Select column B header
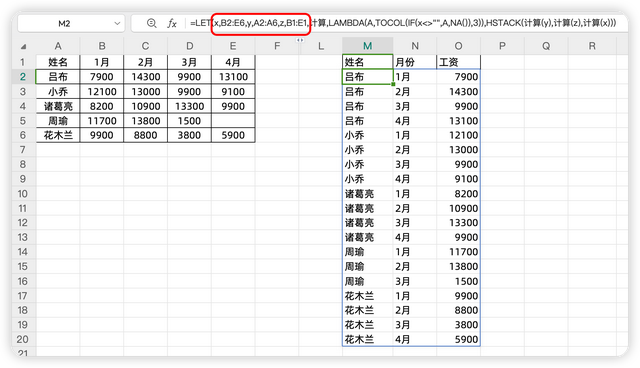This screenshot has height=368, width=640. [x=102, y=46]
